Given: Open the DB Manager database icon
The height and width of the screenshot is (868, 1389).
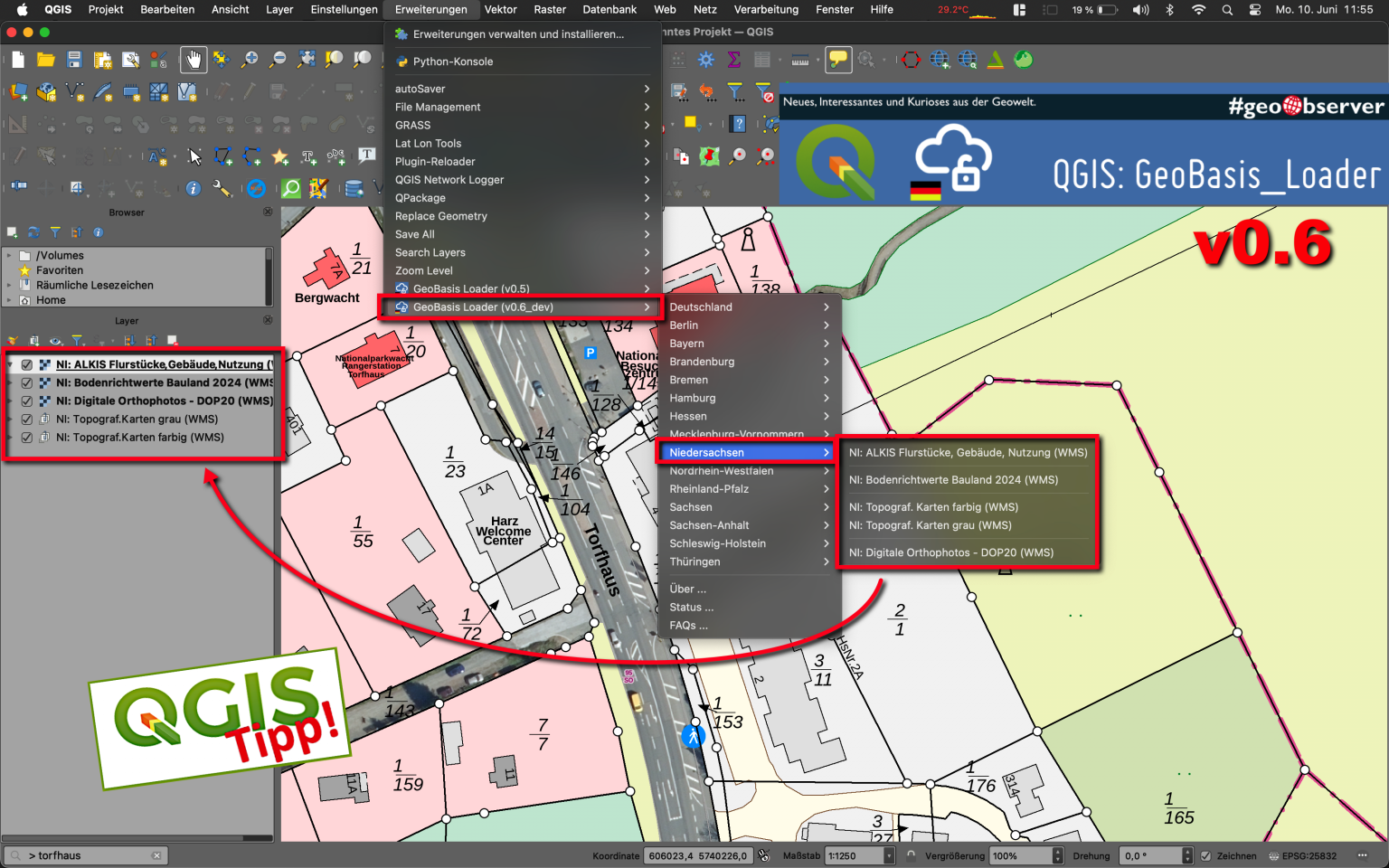Looking at the screenshot, I should click(354, 188).
